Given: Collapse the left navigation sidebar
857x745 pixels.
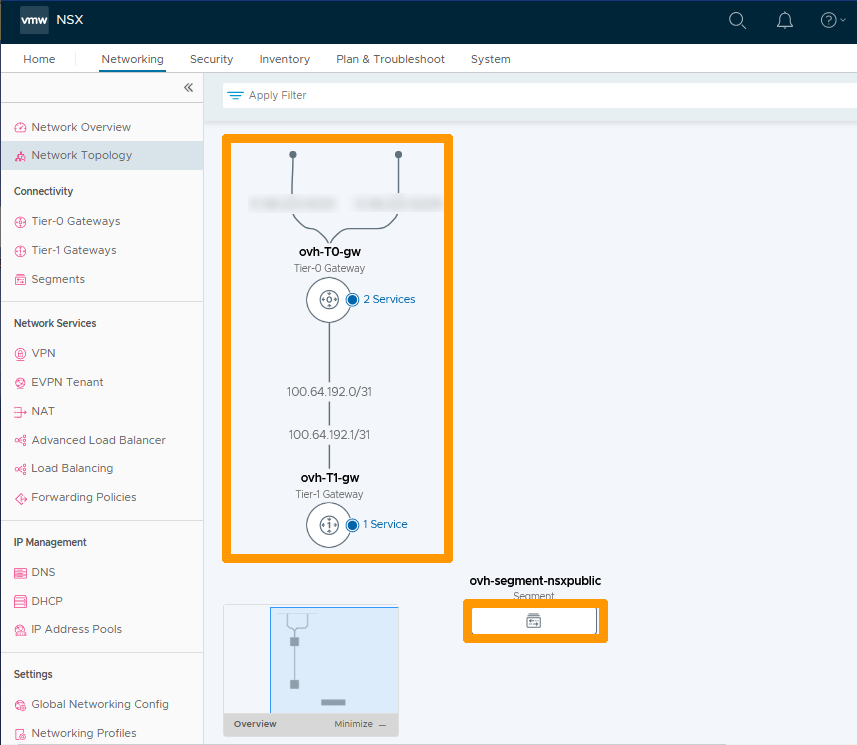Looking at the screenshot, I should pyautogui.click(x=188, y=88).
